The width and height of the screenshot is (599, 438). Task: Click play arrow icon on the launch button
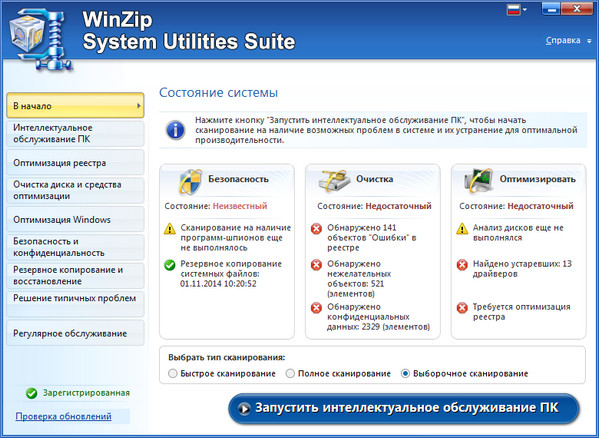(x=244, y=409)
